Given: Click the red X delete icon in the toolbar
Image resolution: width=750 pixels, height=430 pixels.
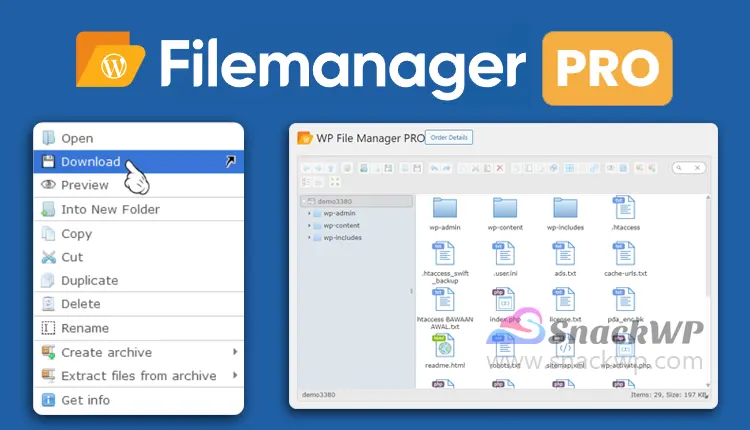Looking at the screenshot, I should coord(500,168).
